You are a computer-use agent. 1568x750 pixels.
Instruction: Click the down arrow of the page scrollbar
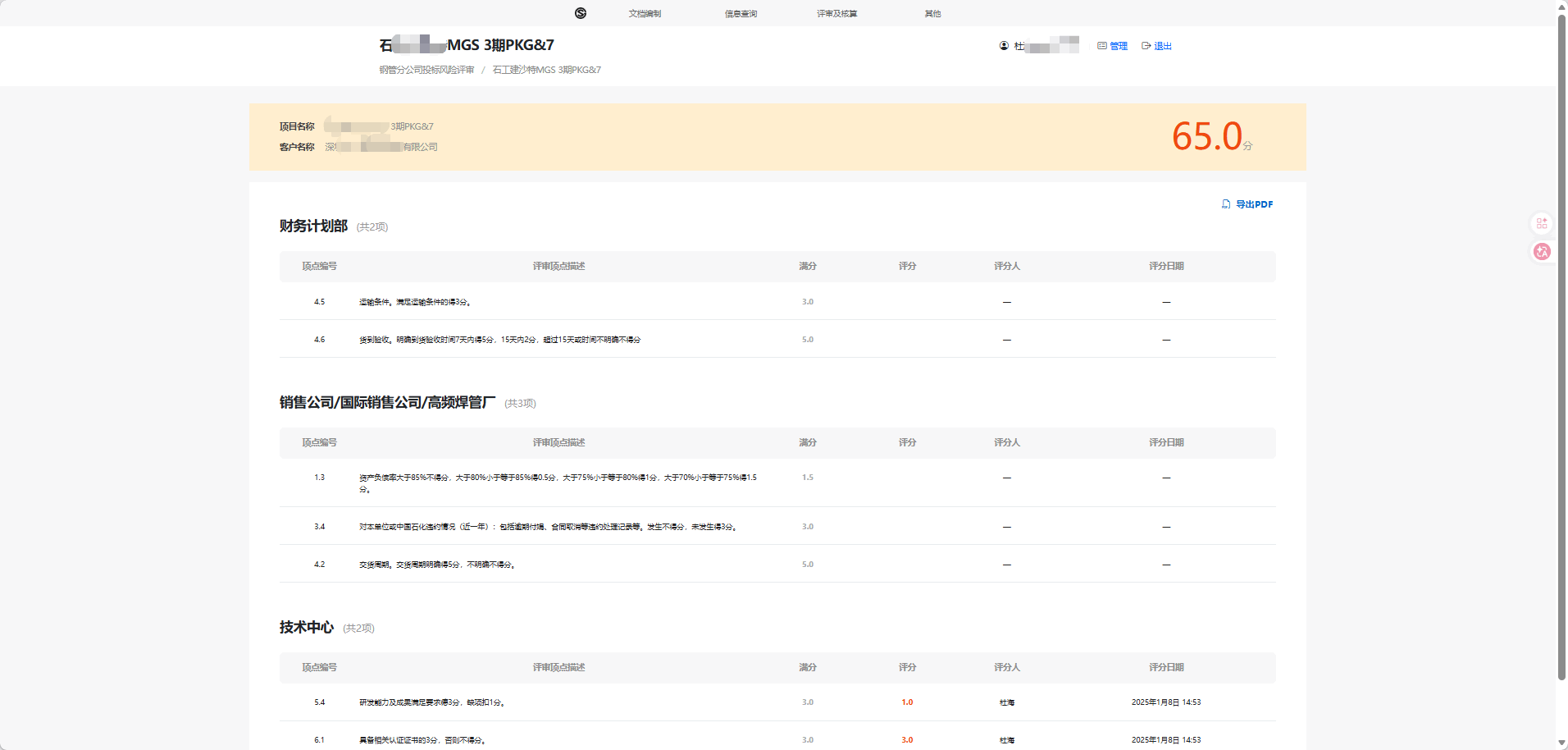1561,743
